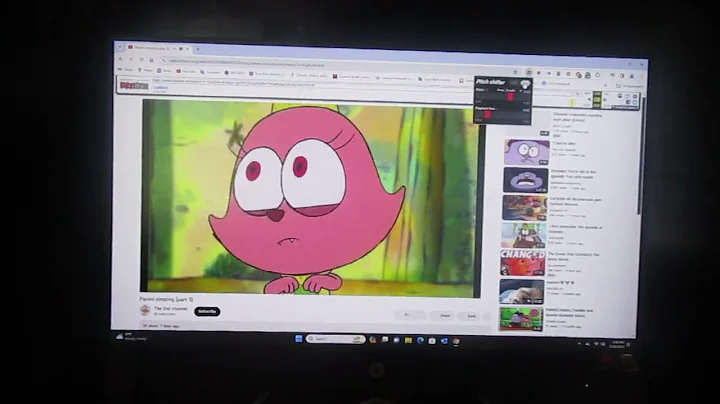Screen dimensions: 720x404
Task: Click the active Parent simping browser tab
Action: pyautogui.click(x=158, y=48)
